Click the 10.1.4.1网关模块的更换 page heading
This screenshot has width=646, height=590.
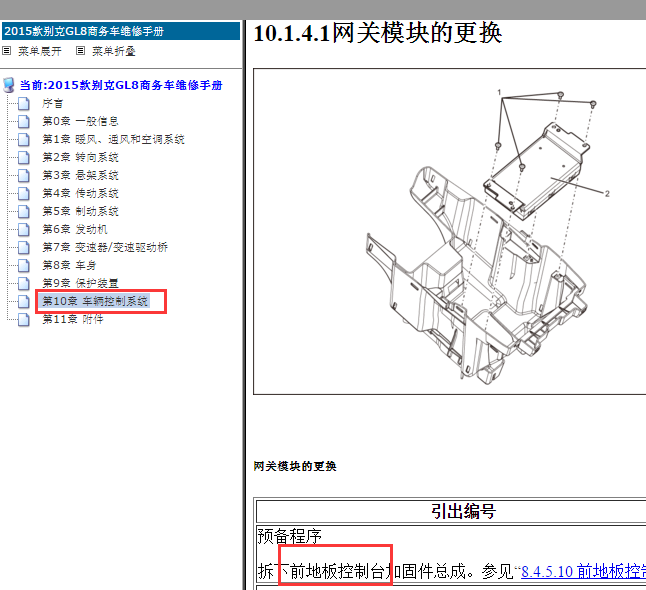coord(378,33)
